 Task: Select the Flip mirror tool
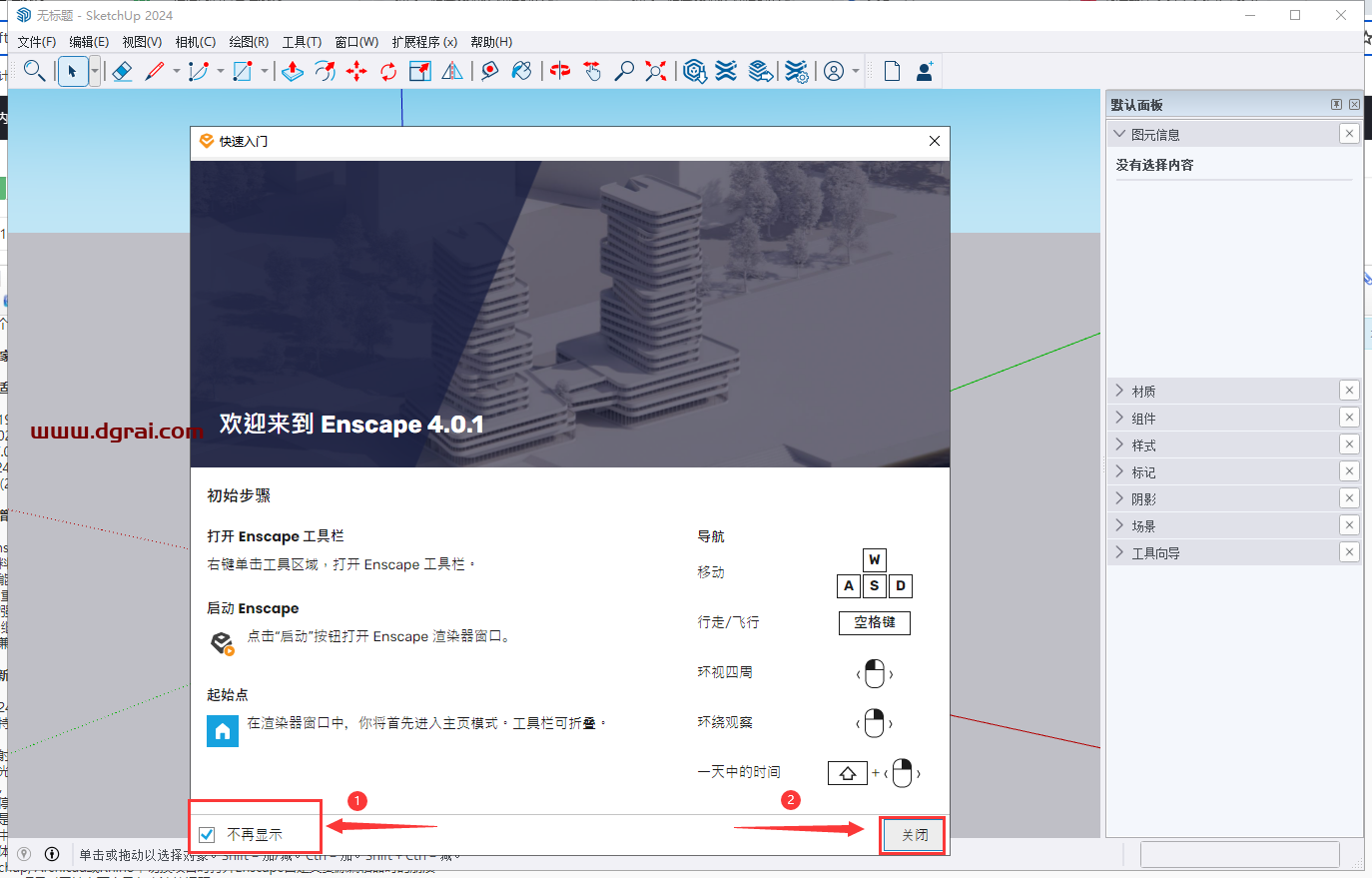coord(452,71)
